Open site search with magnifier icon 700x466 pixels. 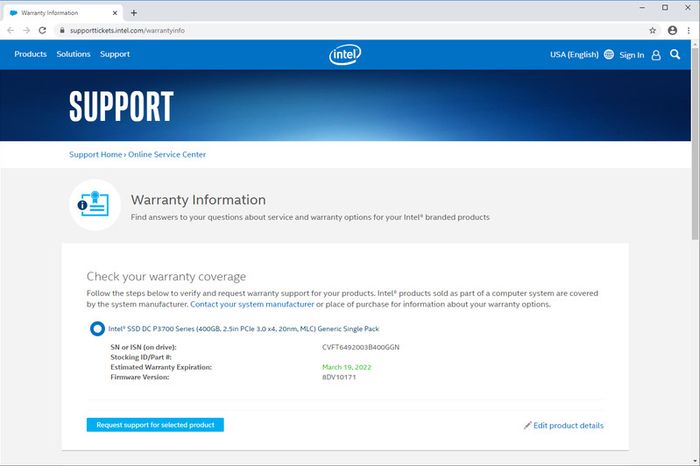[675, 54]
